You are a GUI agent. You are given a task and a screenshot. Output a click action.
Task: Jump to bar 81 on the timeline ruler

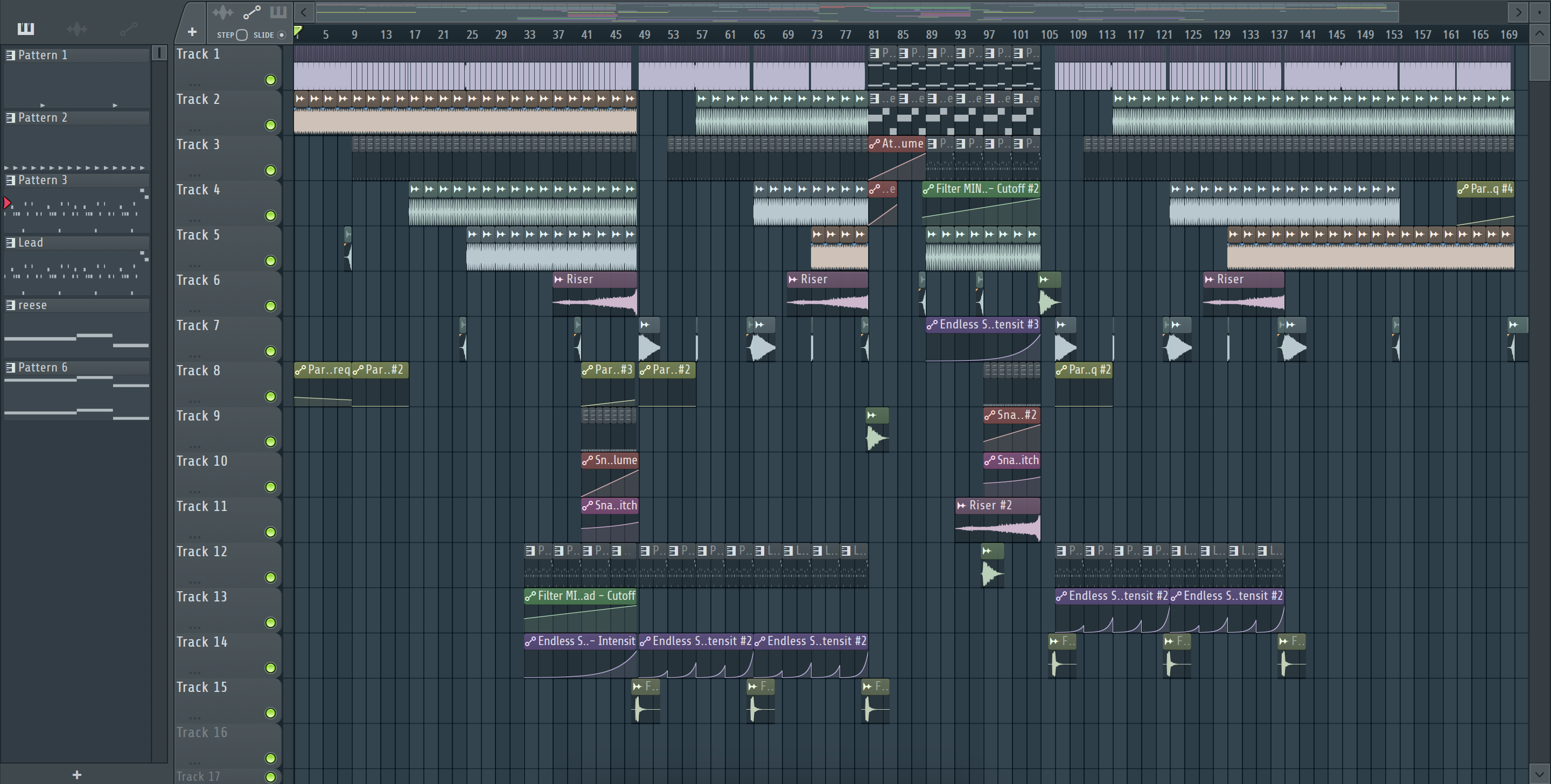[x=874, y=34]
